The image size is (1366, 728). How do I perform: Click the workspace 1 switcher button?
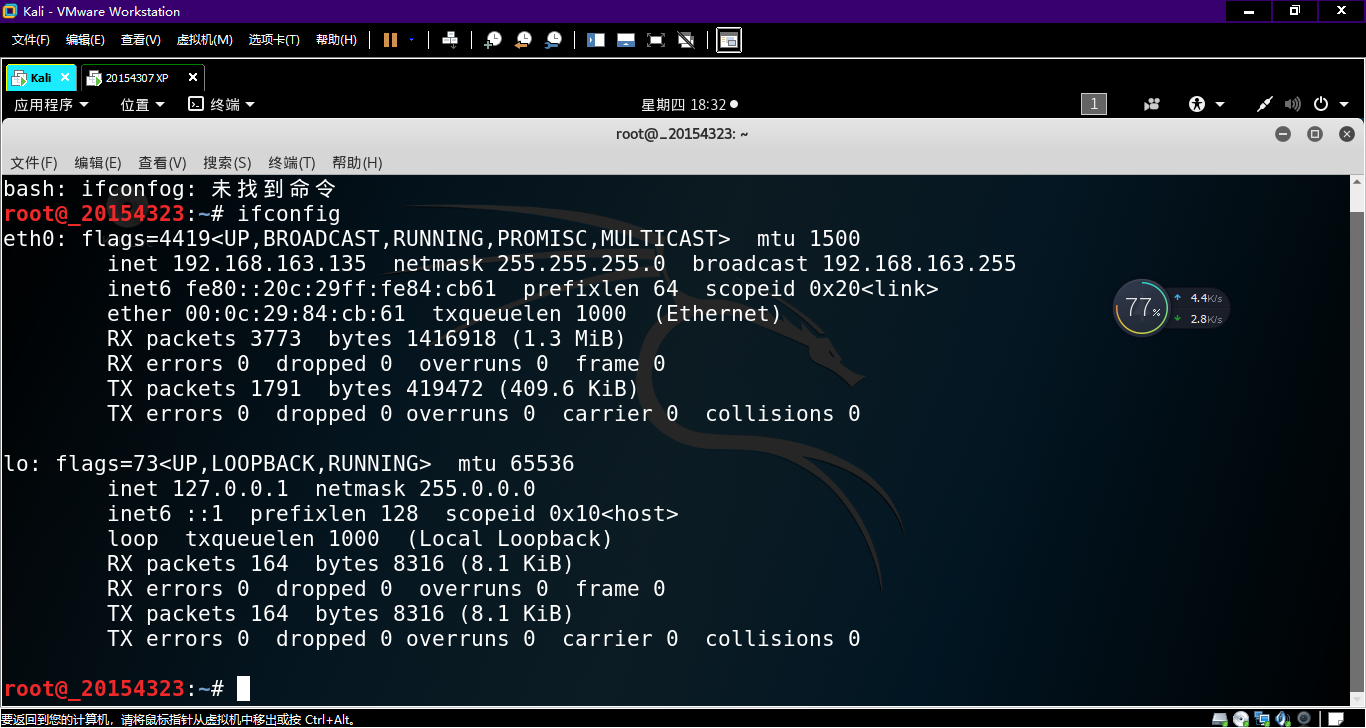coord(1093,104)
